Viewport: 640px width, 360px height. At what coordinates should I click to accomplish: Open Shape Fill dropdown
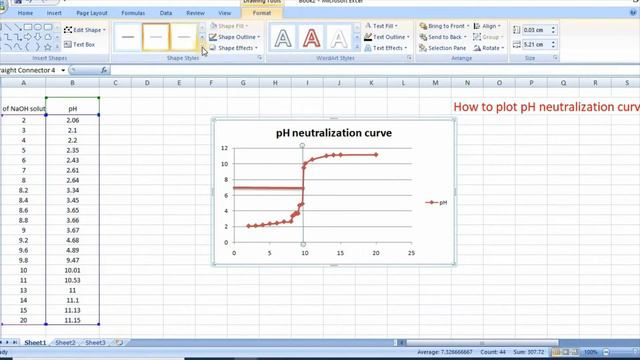pos(229,26)
